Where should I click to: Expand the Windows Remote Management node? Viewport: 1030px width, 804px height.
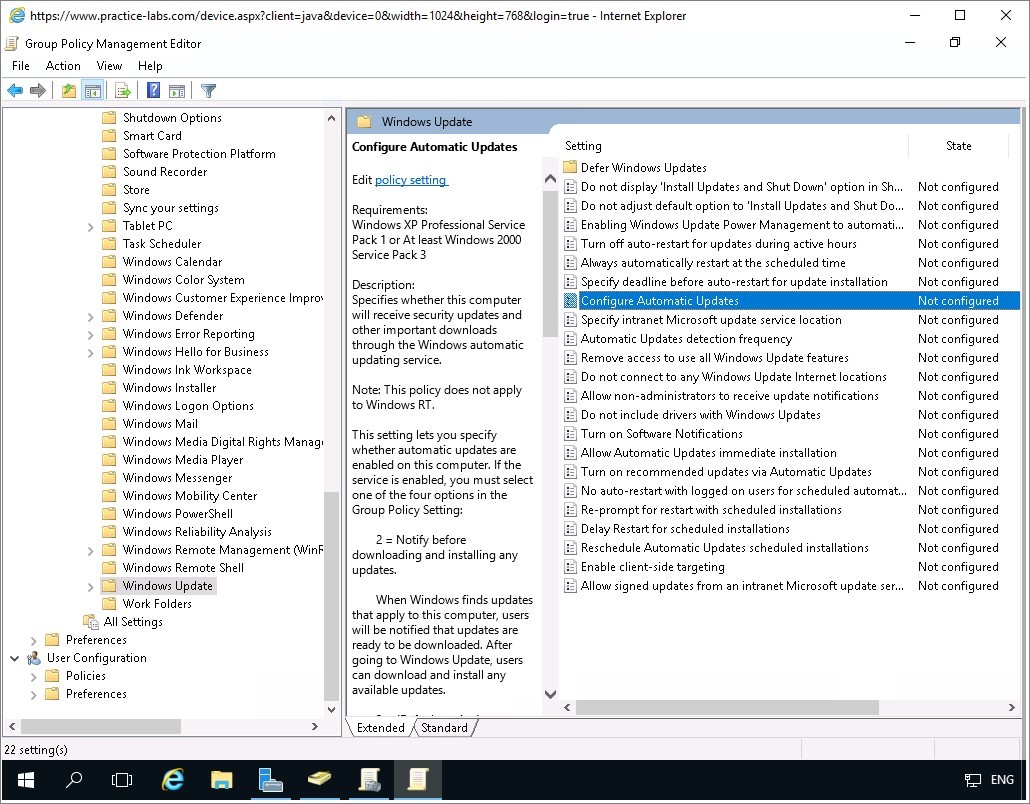91,550
